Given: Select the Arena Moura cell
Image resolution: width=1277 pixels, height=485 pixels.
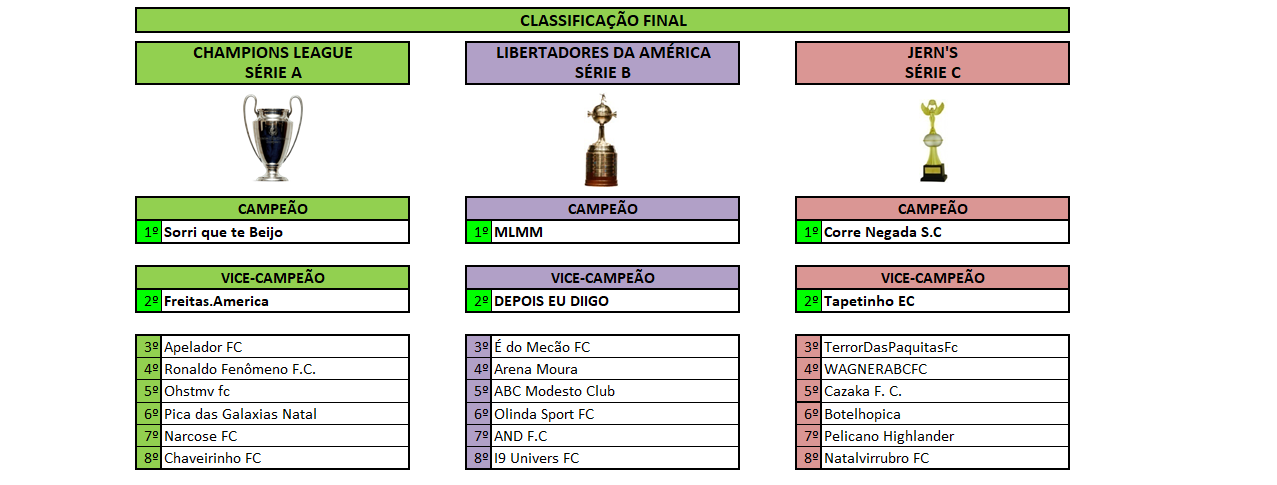Looking at the screenshot, I should (x=615, y=369).
